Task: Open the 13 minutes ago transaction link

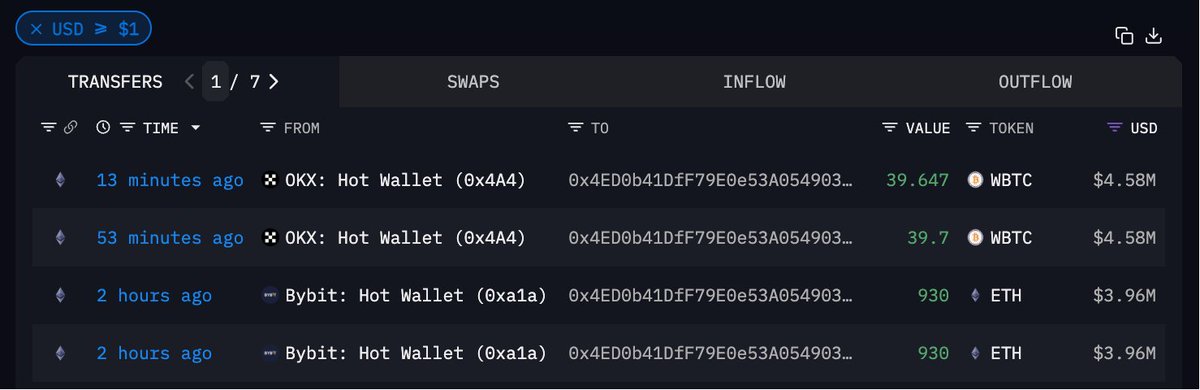Action: pyautogui.click(x=170, y=181)
